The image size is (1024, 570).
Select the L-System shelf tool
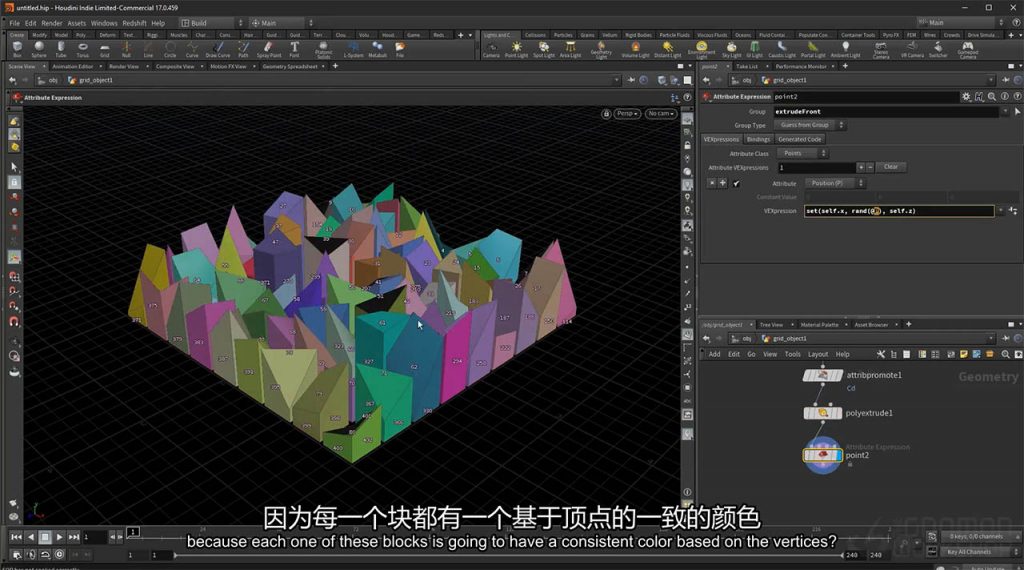(353, 49)
